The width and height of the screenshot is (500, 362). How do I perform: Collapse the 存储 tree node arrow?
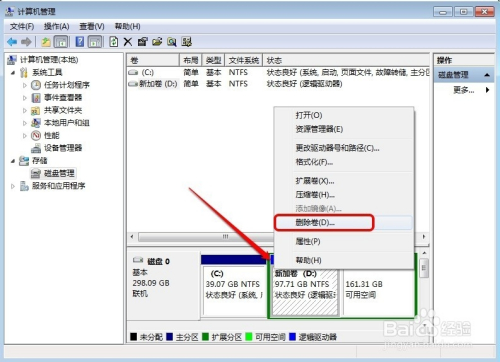[x=13, y=161]
